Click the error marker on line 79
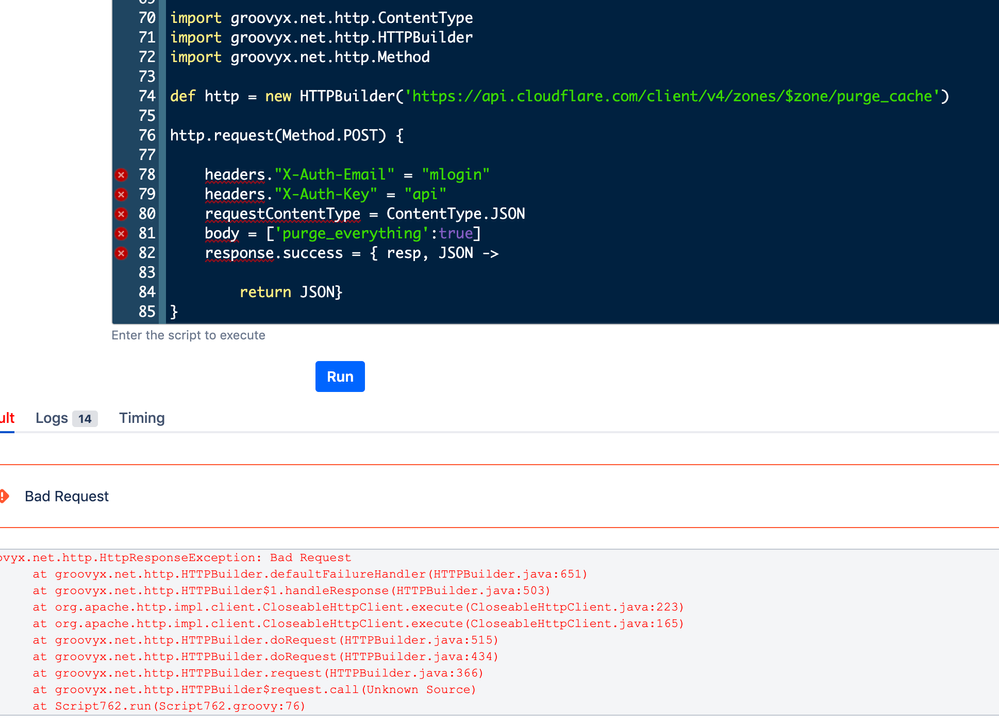Image resolution: width=999 pixels, height=719 pixels. click(x=121, y=194)
